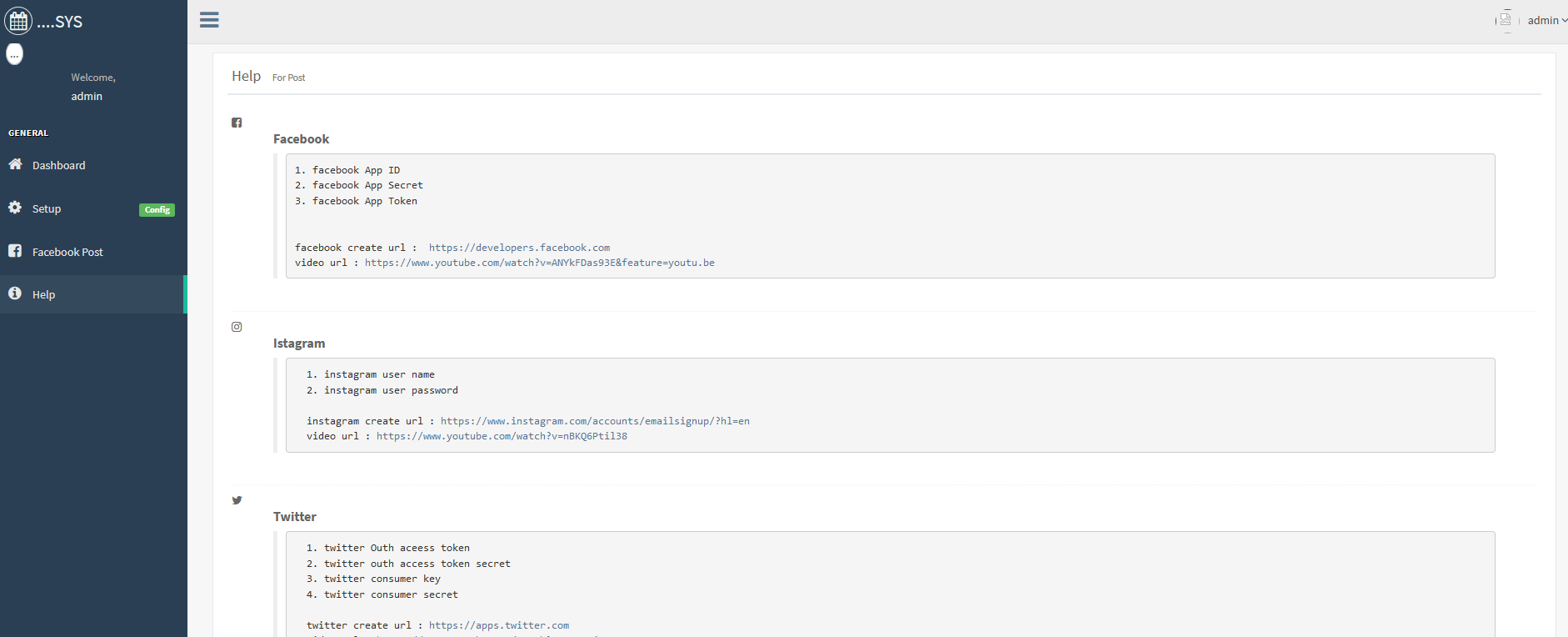Select the Help menu item
This screenshot has height=637, width=1568.
coord(43,295)
